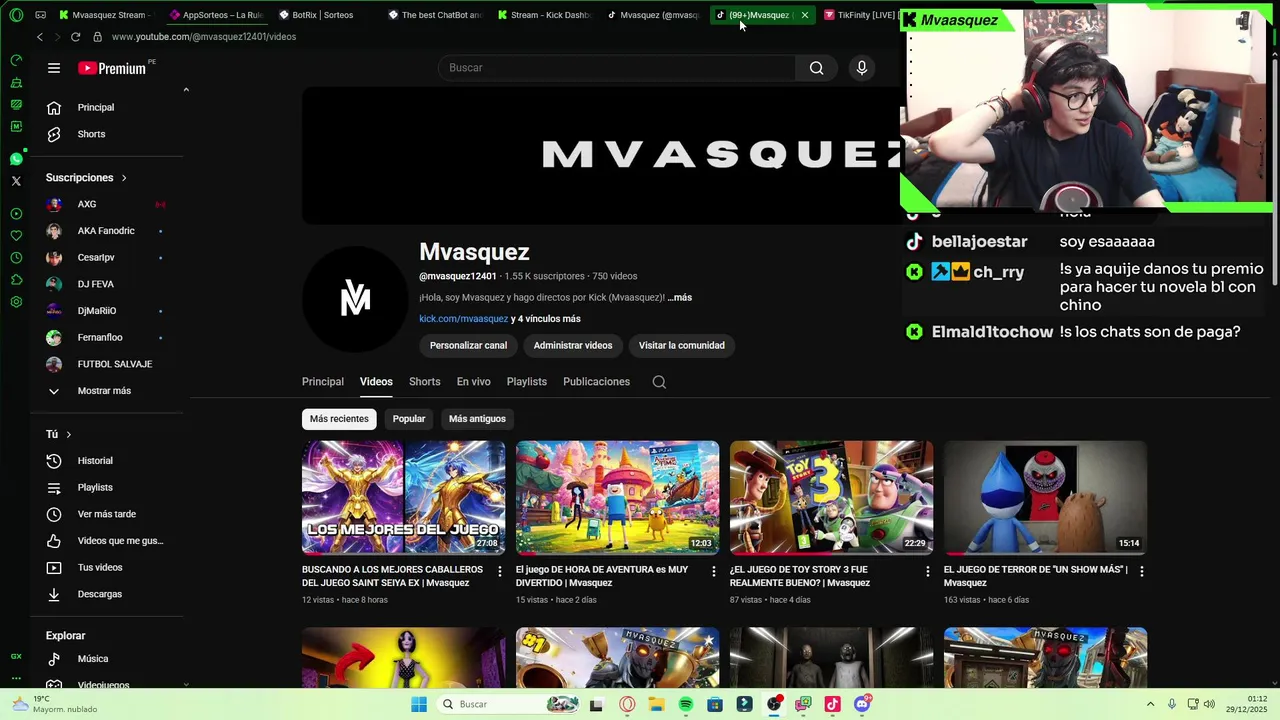Viewport: 1280px width, 720px height.
Task: Open Spotify from the taskbar
Action: coord(686,704)
